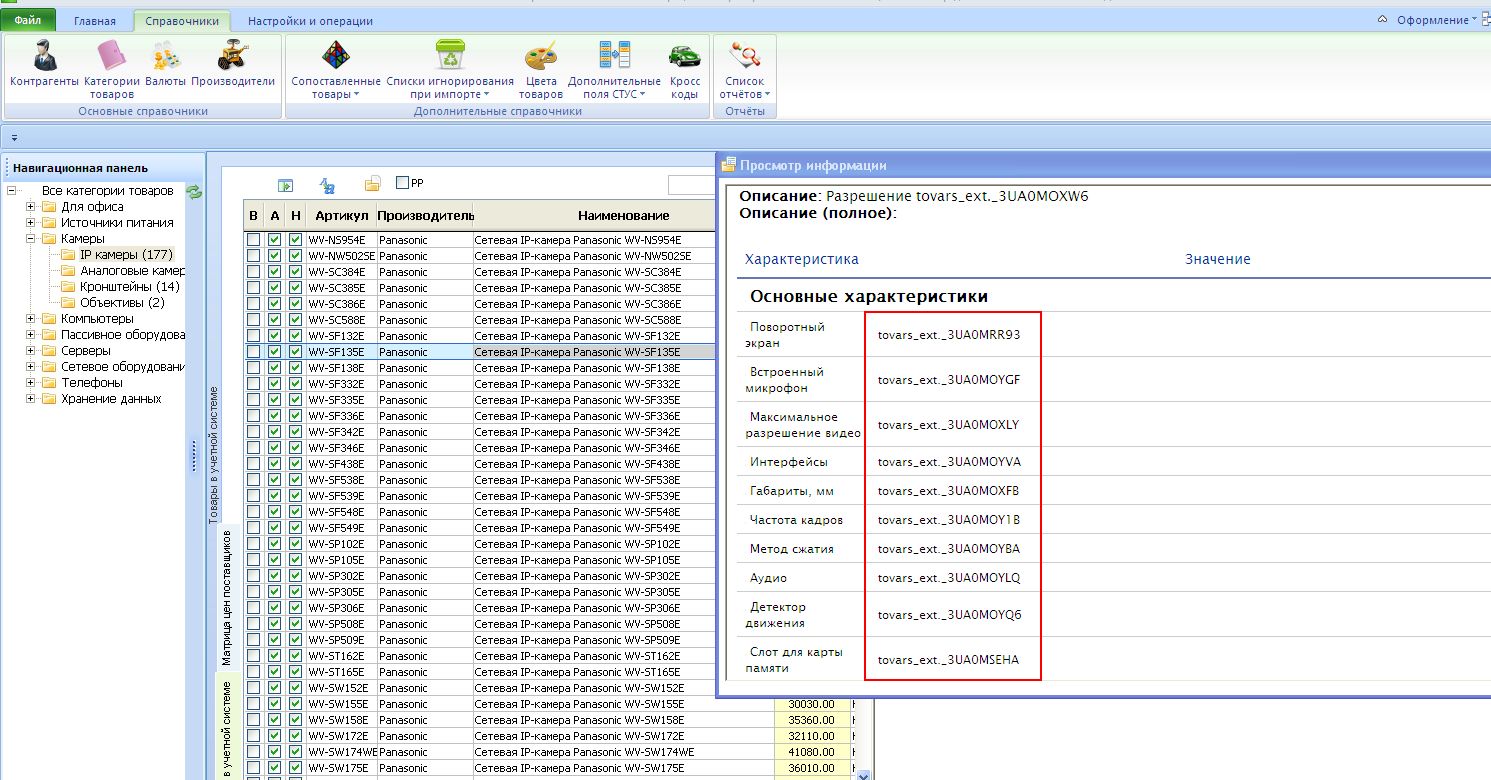The height and width of the screenshot is (780, 1491).
Task: Select IP камеры (177) category
Action: click(126, 255)
